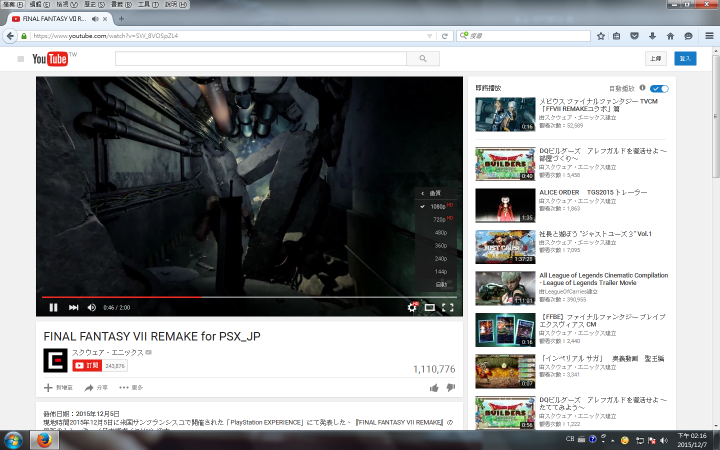The height and width of the screenshot is (450, 720).
Task: Like the video with thumbs up
Action: [434, 388]
